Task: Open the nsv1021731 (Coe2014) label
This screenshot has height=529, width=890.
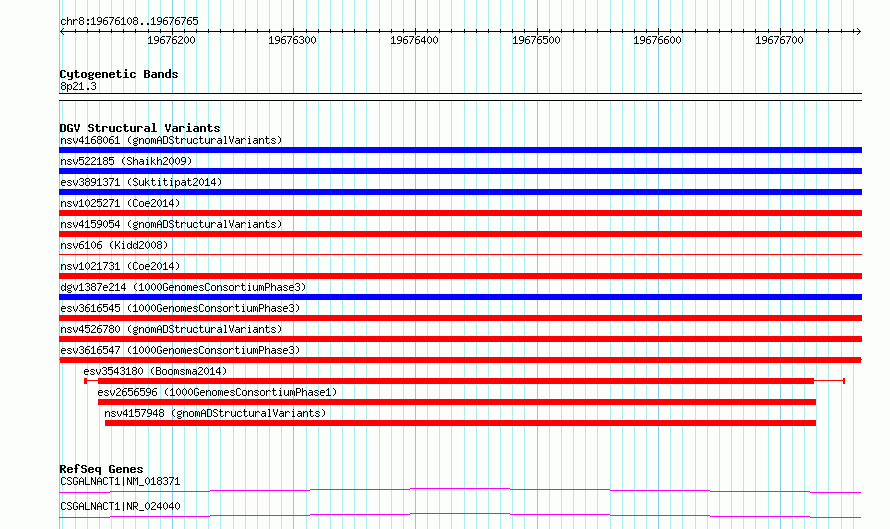Action: pos(120,266)
